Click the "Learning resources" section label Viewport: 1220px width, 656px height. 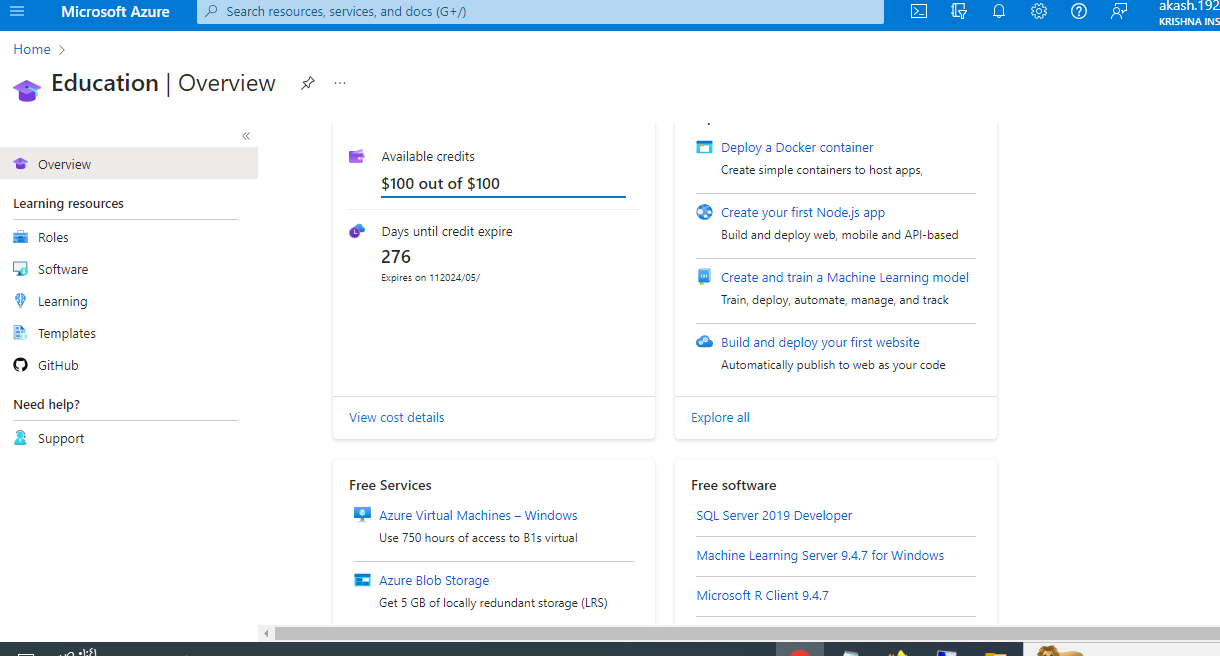[68, 203]
